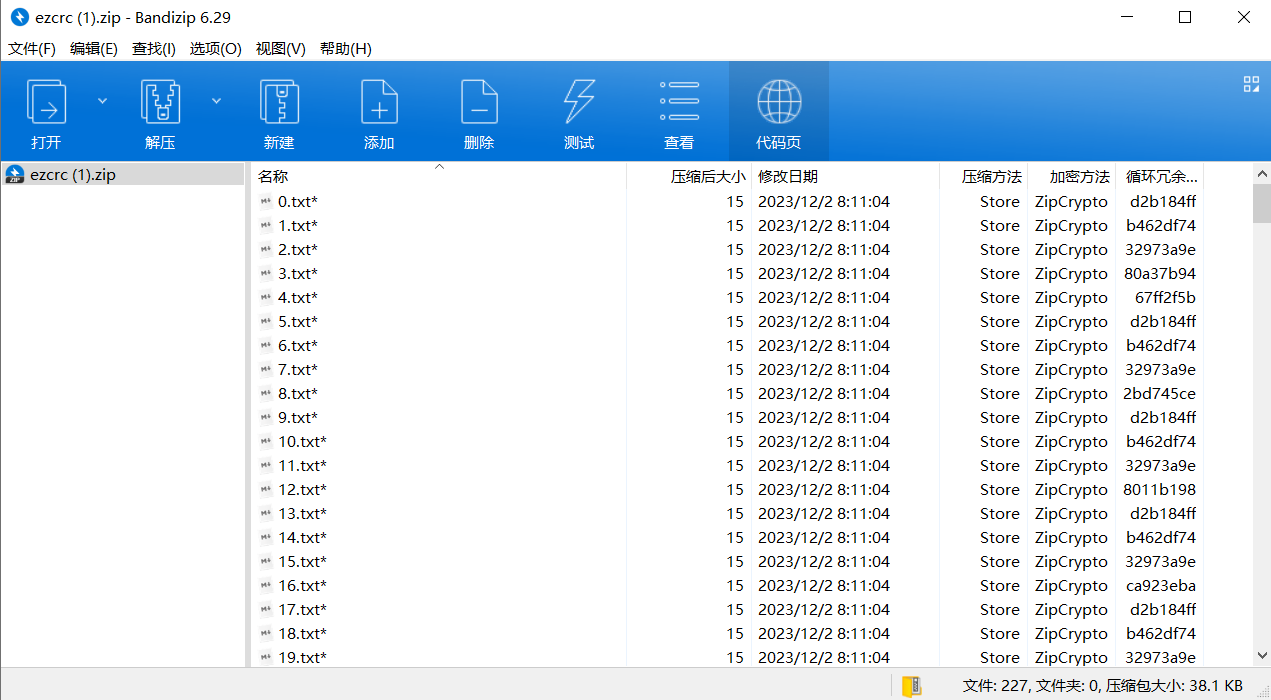The width and height of the screenshot is (1271, 700).
Task: Click the Code page (代码页) globe icon
Action: pyautogui.click(x=779, y=101)
